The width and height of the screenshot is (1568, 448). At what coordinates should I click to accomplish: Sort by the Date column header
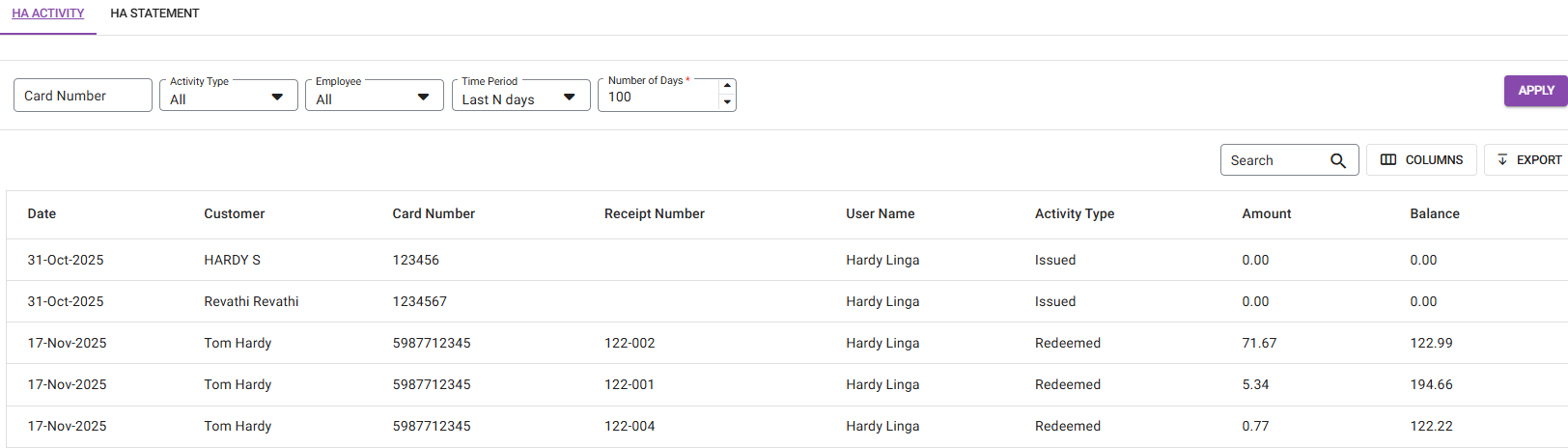[42, 214]
